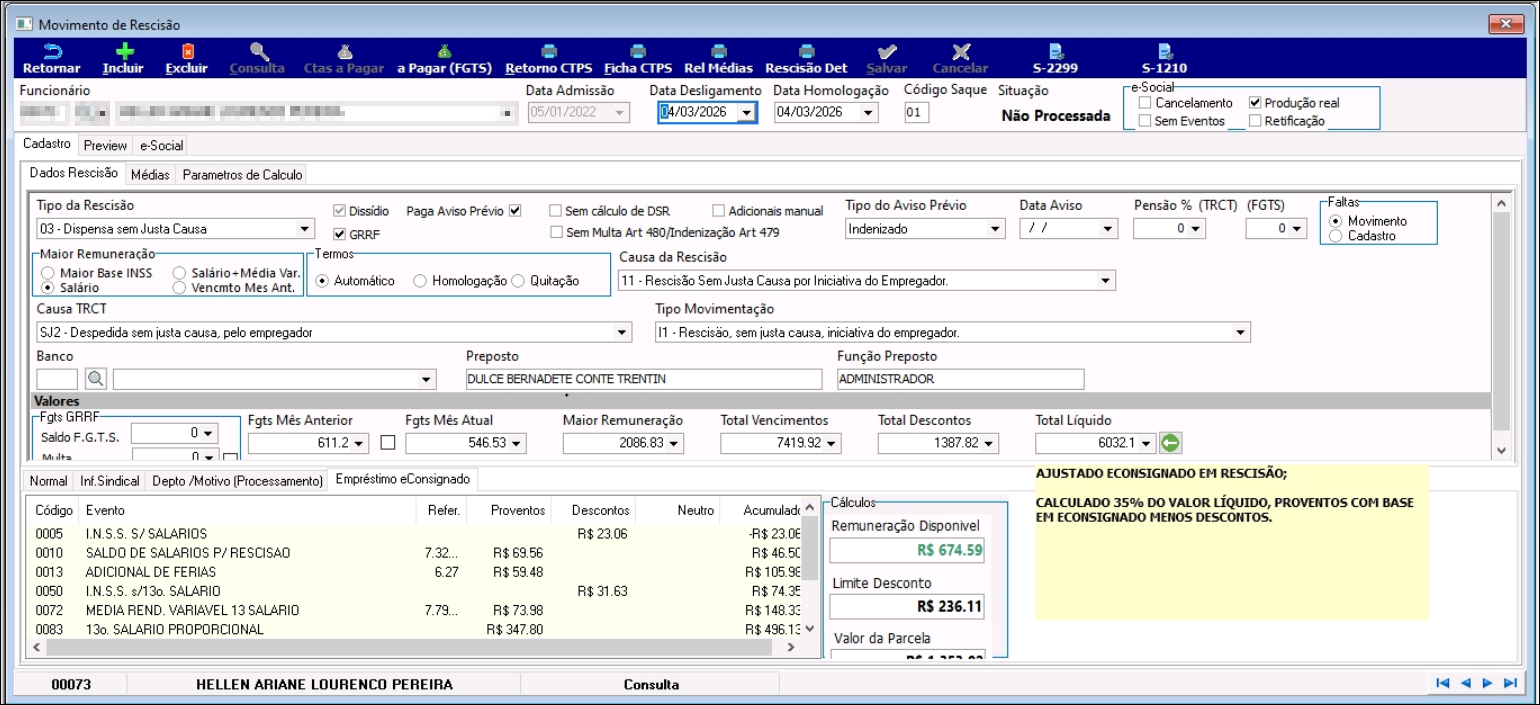
Task: Select the Homologação radio option
Action: point(420,281)
